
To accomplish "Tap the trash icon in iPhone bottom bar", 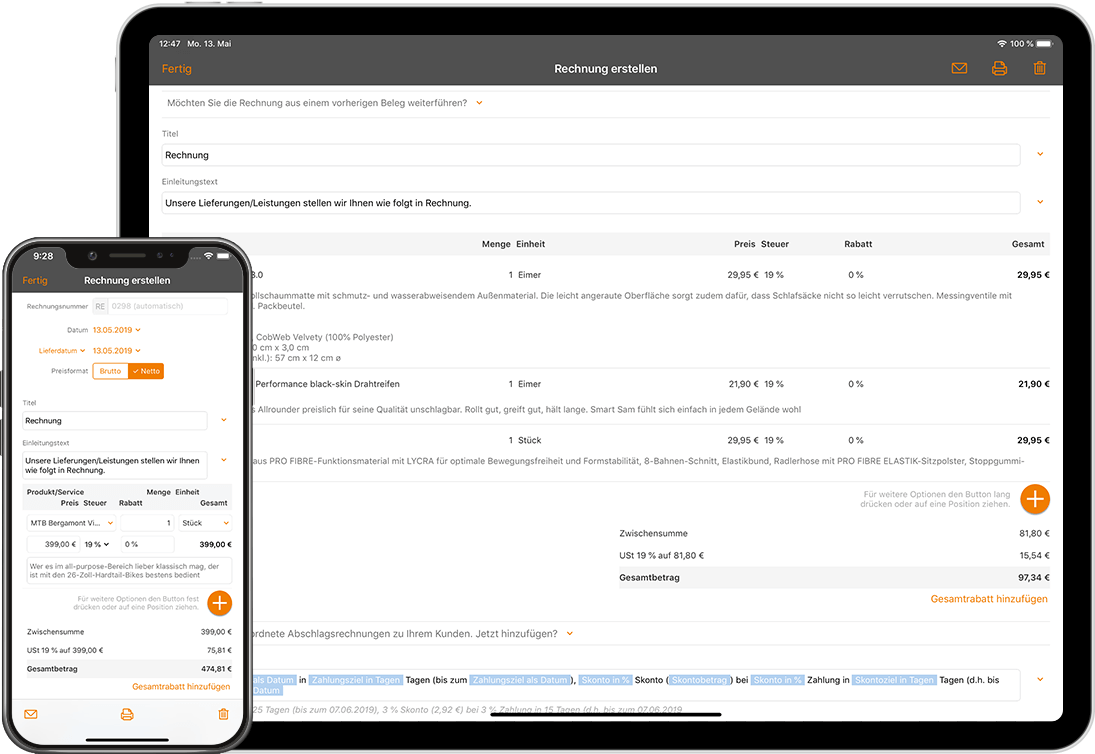I will [223, 714].
